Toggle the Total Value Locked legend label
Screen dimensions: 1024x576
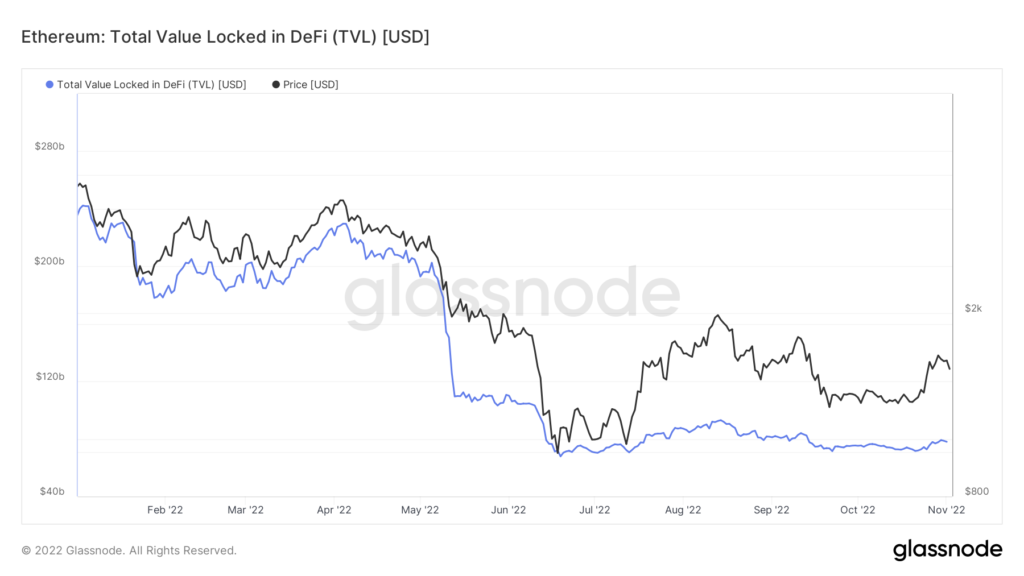pyautogui.click(x=151, y=85)
